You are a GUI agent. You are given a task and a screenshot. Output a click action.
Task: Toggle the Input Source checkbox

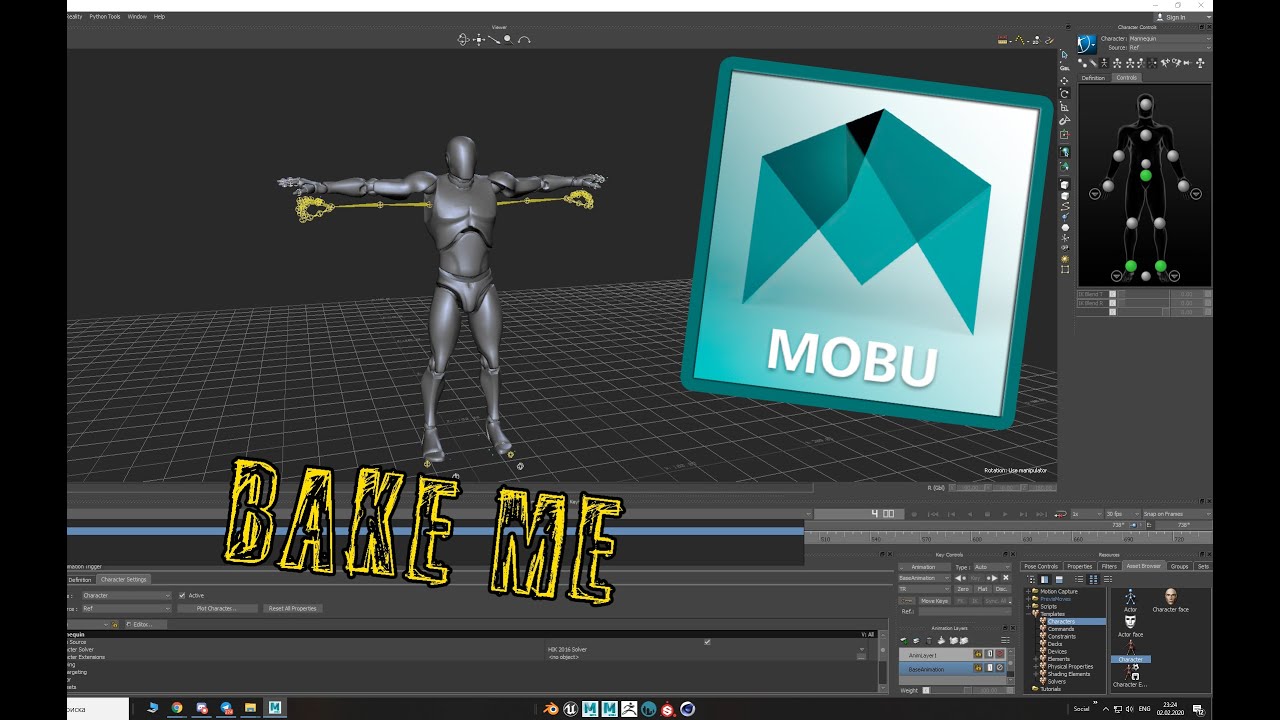pyautogui.click(x=707, y=642)
